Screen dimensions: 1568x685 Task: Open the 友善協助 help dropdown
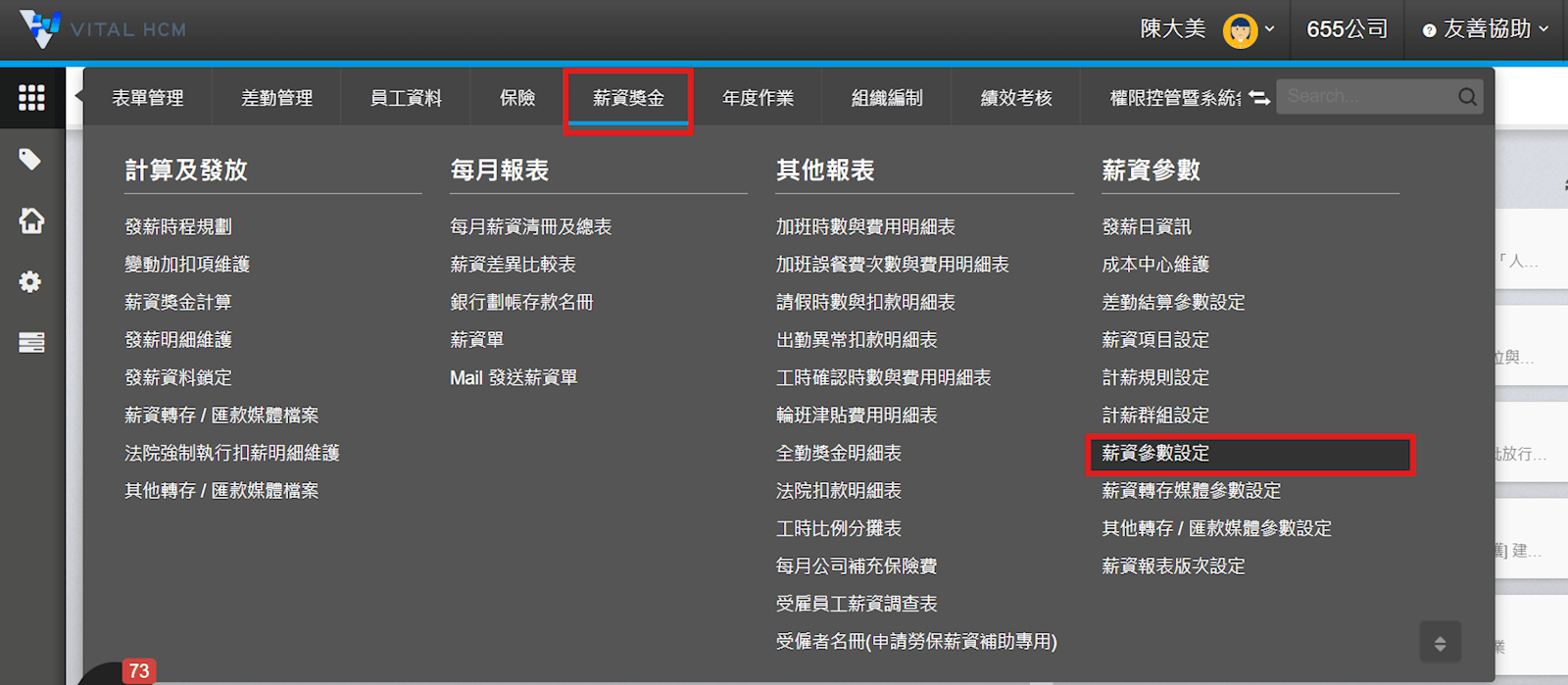tap(1486, 29)
